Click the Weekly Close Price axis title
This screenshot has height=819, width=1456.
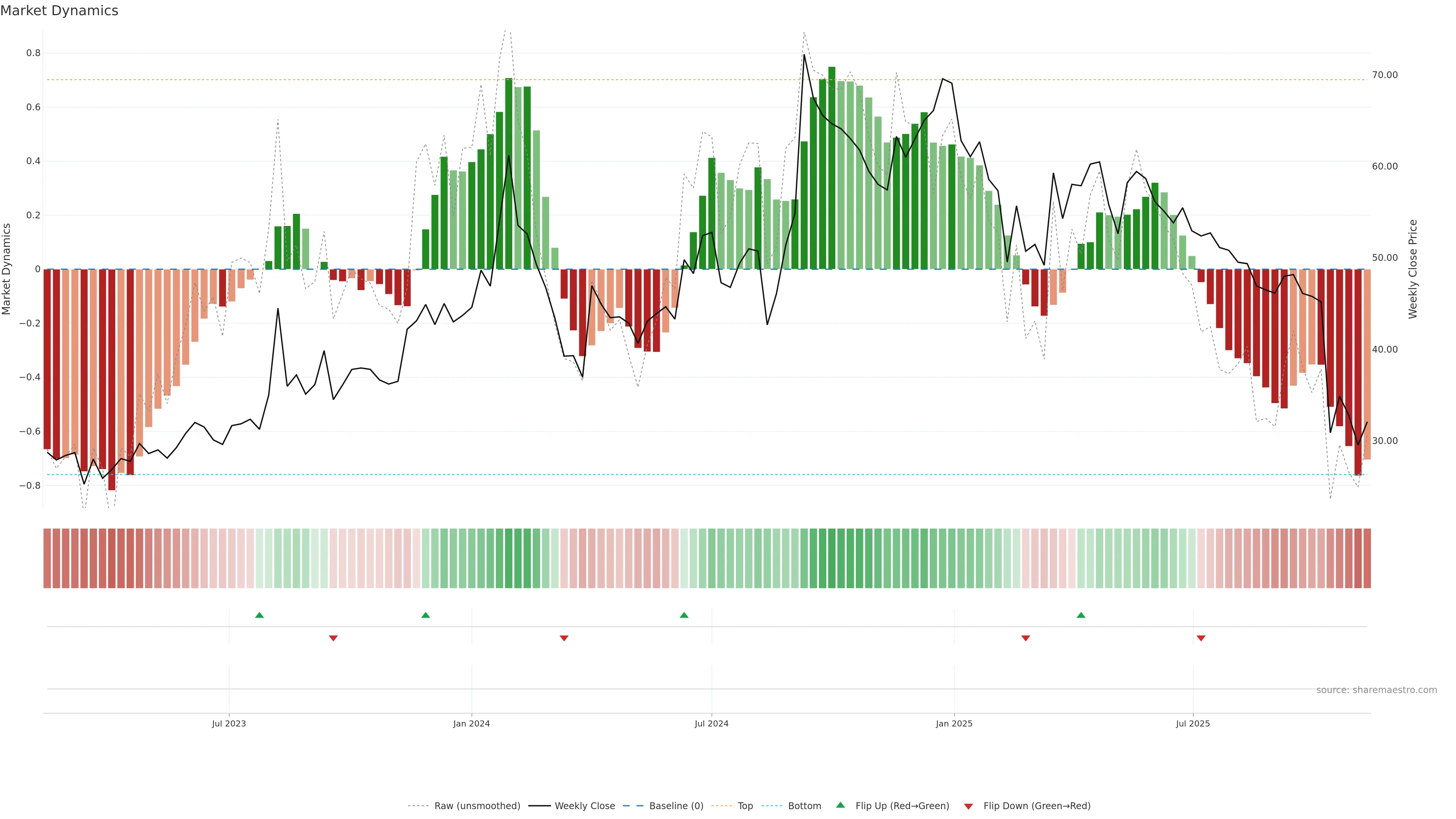[x=1413, y=269]
